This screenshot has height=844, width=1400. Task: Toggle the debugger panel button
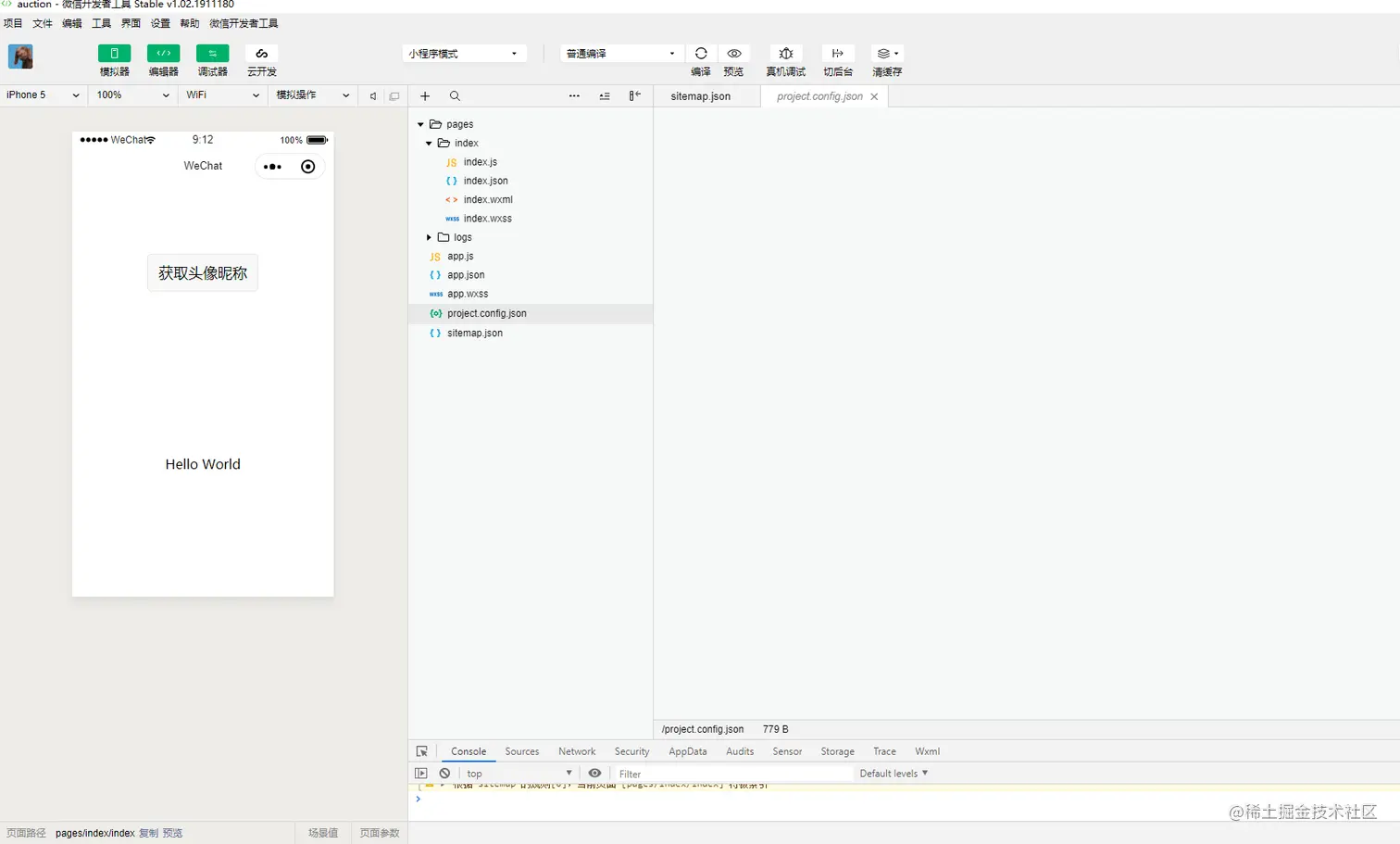[212, 54]
